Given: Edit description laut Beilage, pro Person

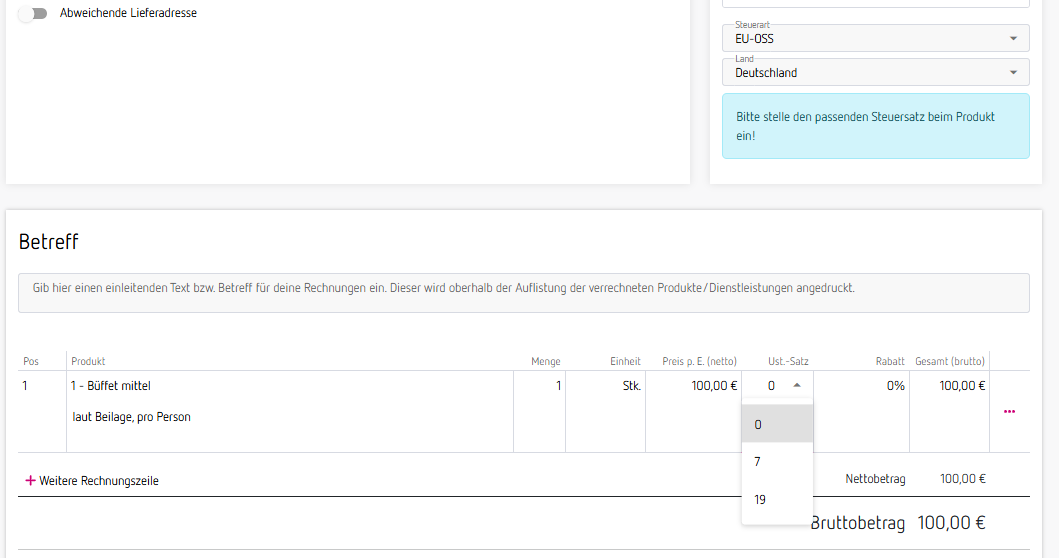Looking at the screenshot, I should [x=132, y=417].
